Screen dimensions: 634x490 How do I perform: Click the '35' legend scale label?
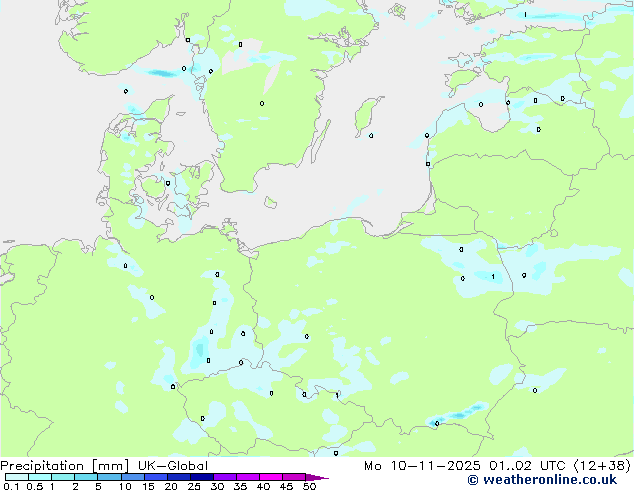tap(240, 486)
